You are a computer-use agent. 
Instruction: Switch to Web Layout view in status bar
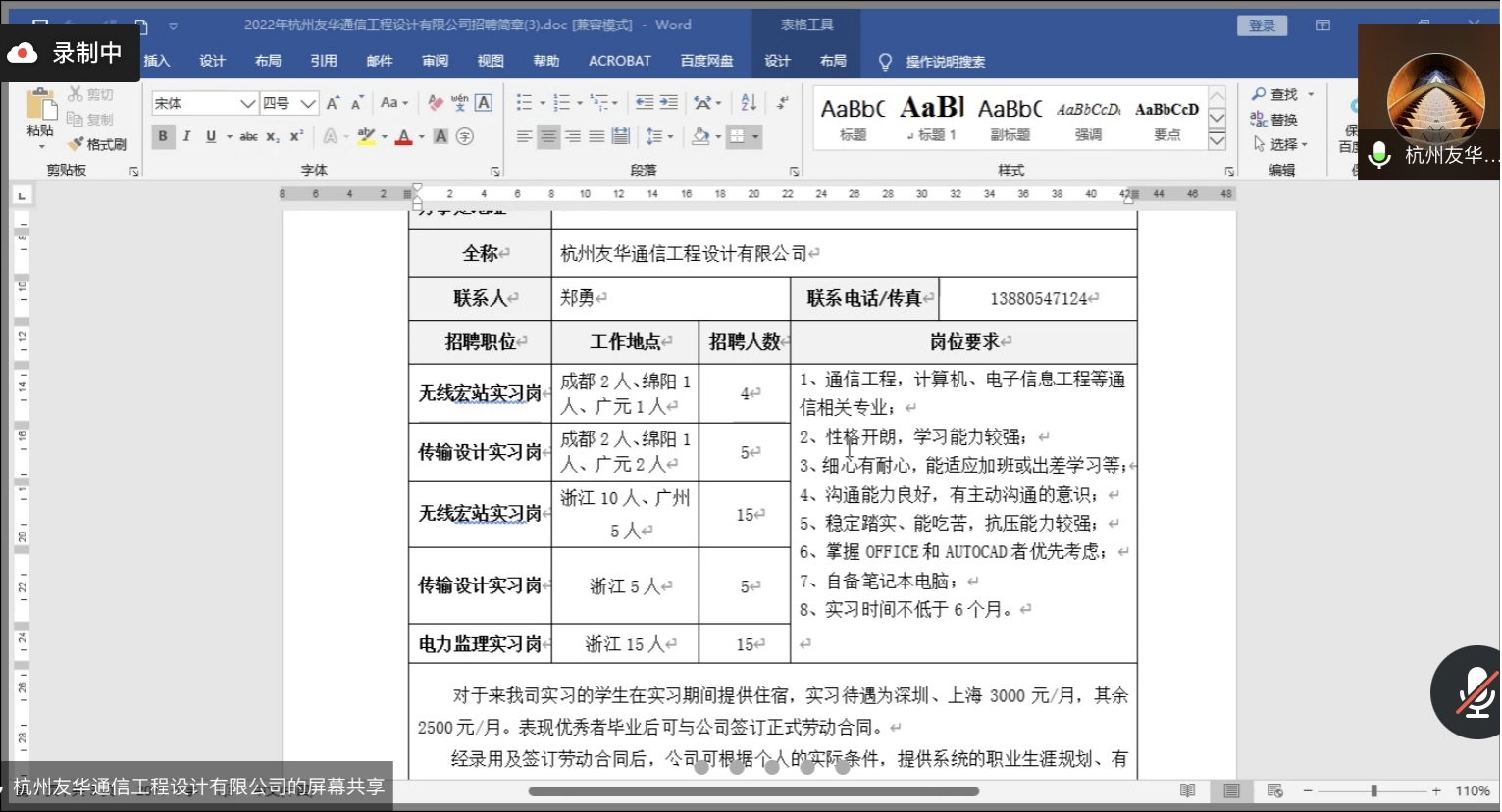[x=1275, y=790]
